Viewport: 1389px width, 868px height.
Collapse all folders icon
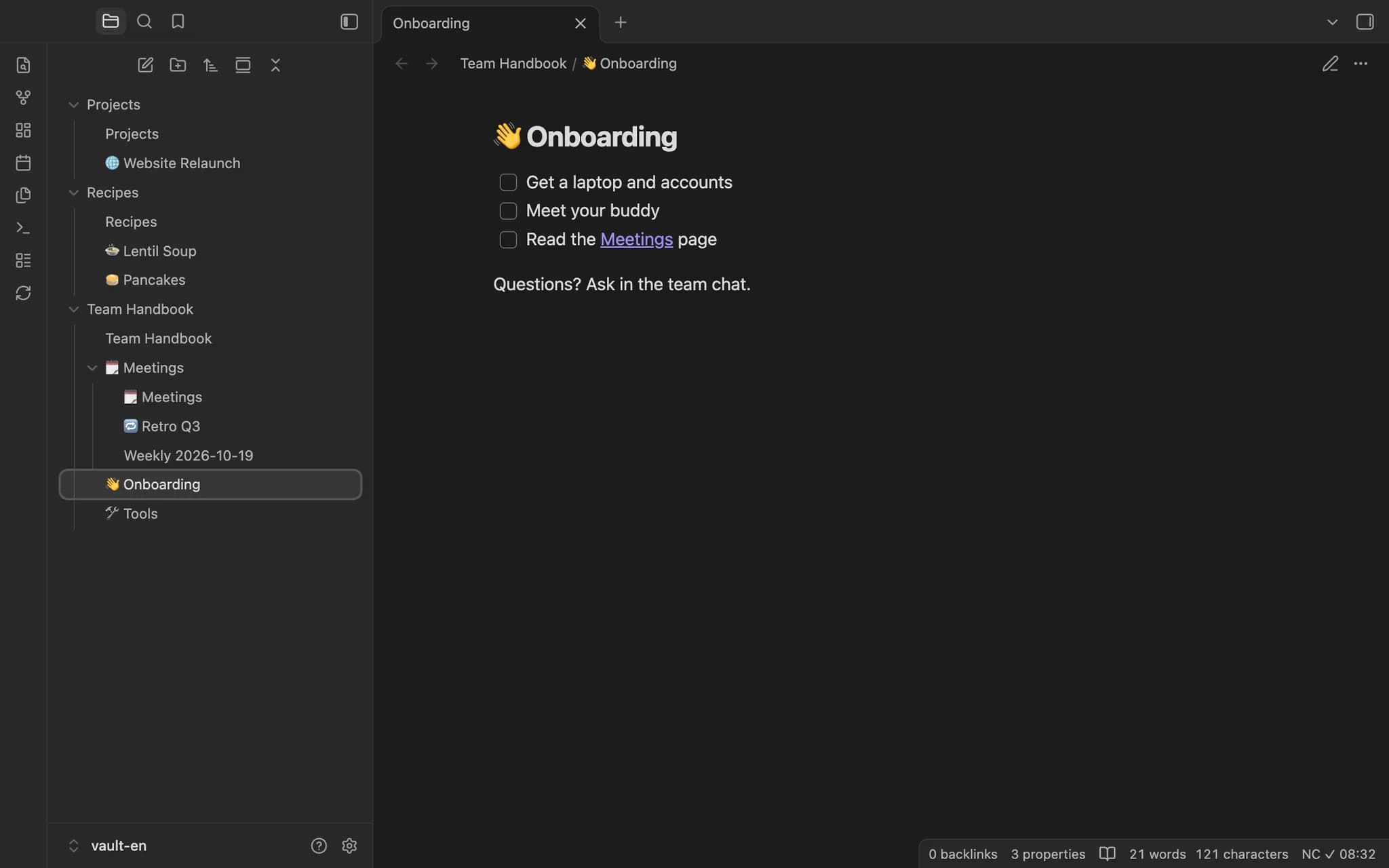275,65
